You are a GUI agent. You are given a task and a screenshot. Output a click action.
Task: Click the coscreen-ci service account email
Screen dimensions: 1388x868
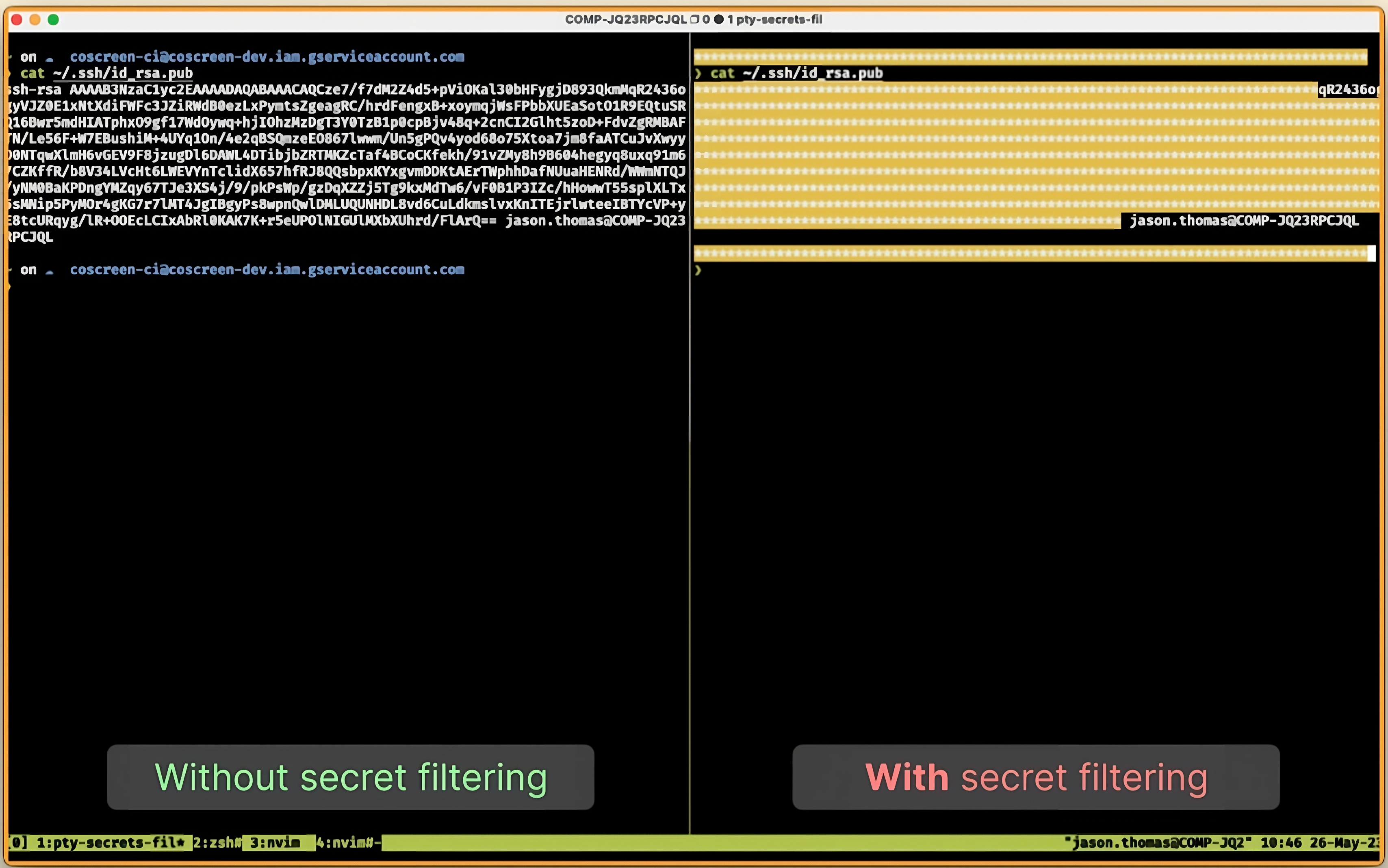pyautogui.click(x=267, y=56)
